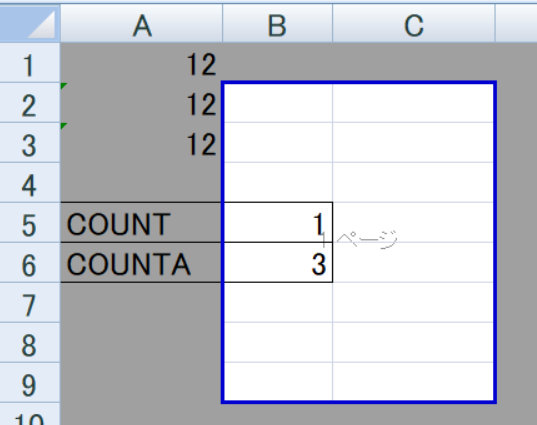Select row 4 header

click(x=30, y=183)
